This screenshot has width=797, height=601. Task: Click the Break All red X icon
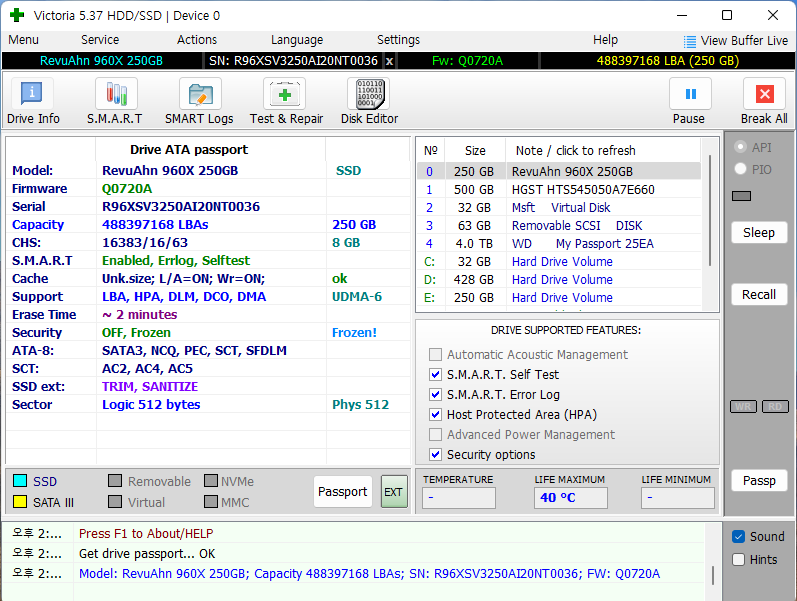point(764,94)
